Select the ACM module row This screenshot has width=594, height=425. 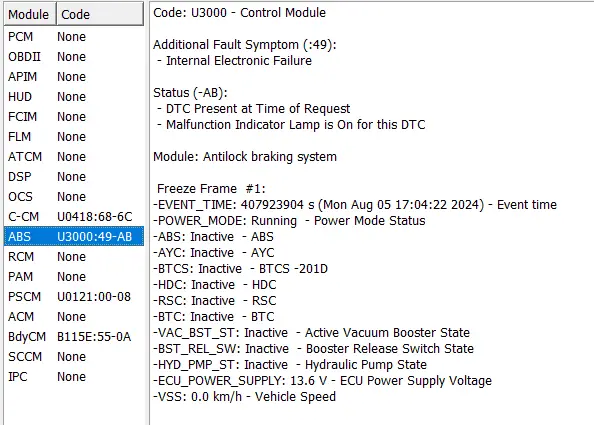(x=74, y=317)
